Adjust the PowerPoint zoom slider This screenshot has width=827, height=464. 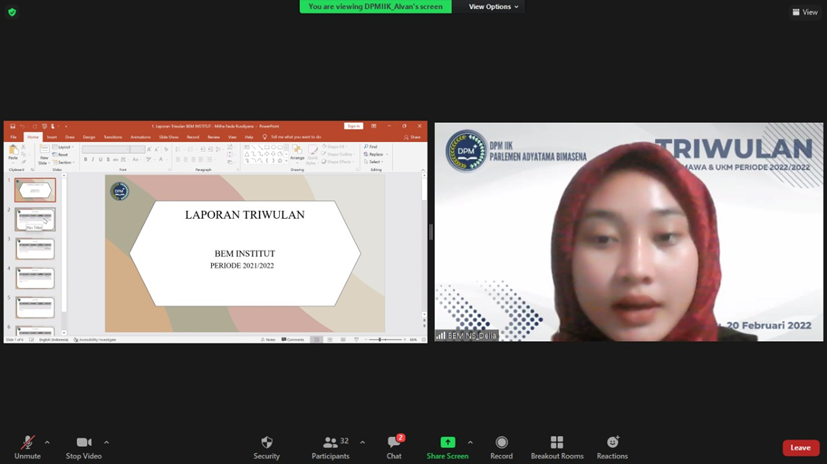click(382, 340)
